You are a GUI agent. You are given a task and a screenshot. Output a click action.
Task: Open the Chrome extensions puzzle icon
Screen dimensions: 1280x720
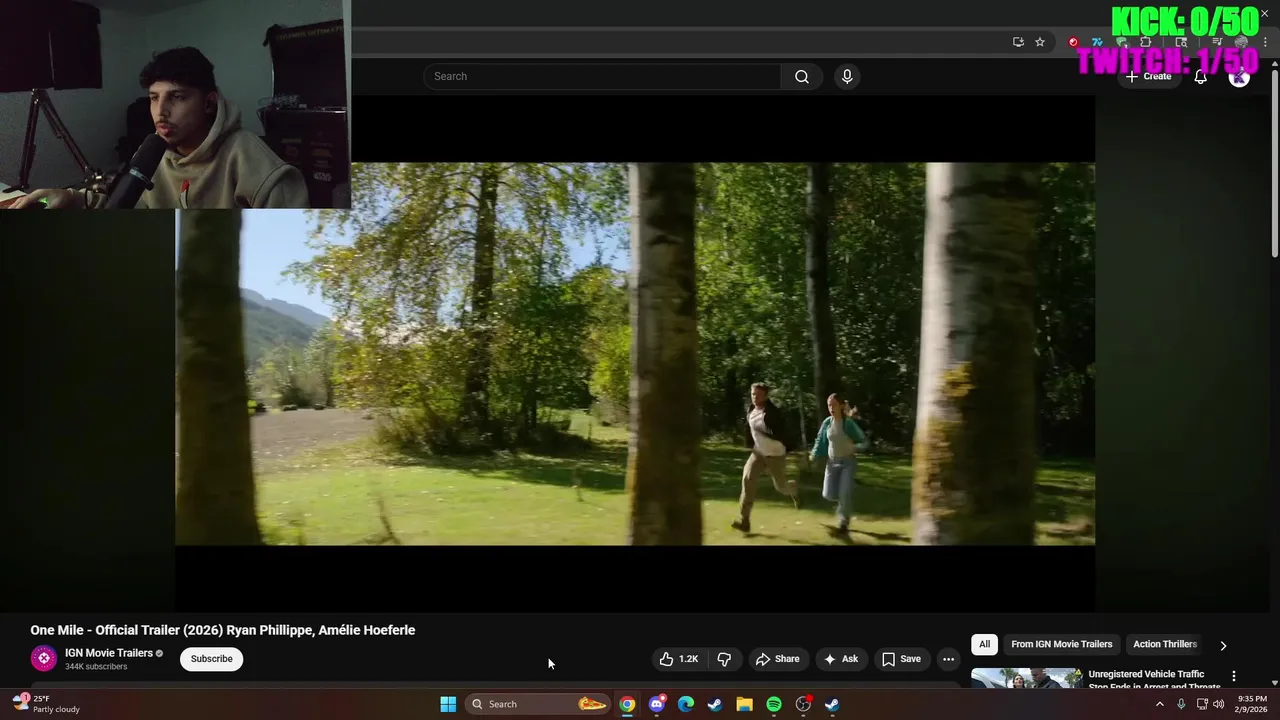(1146, 42)
